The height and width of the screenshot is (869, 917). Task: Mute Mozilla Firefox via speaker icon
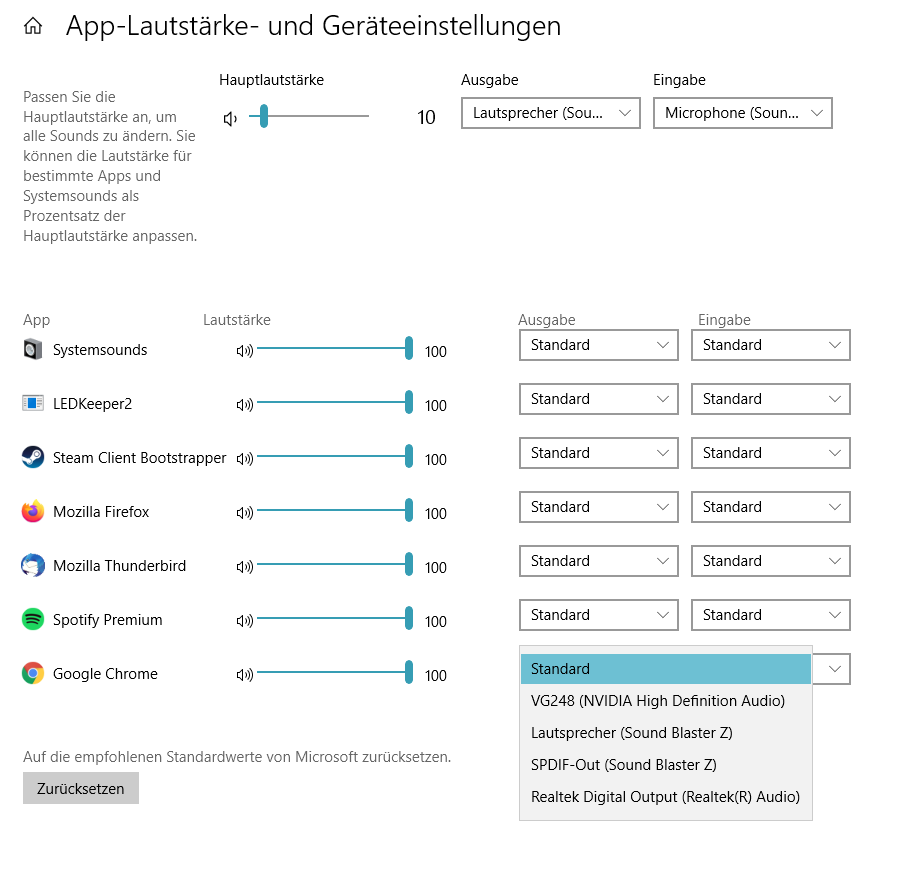(244, 513)
